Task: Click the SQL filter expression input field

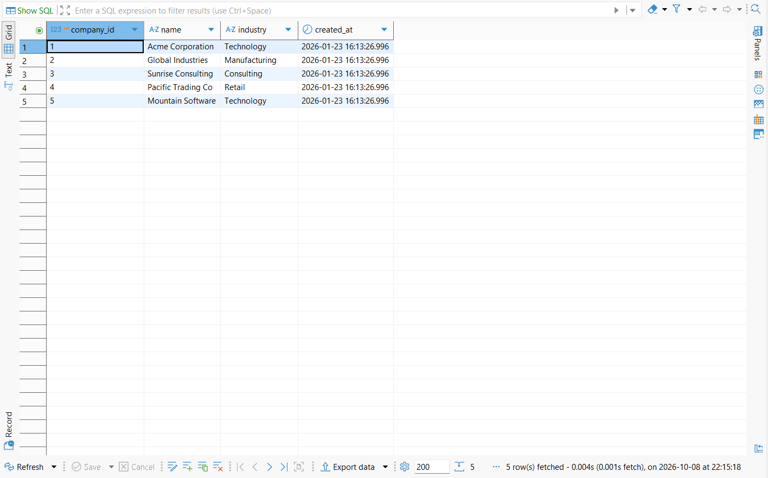Action: (x=342, y=10)
